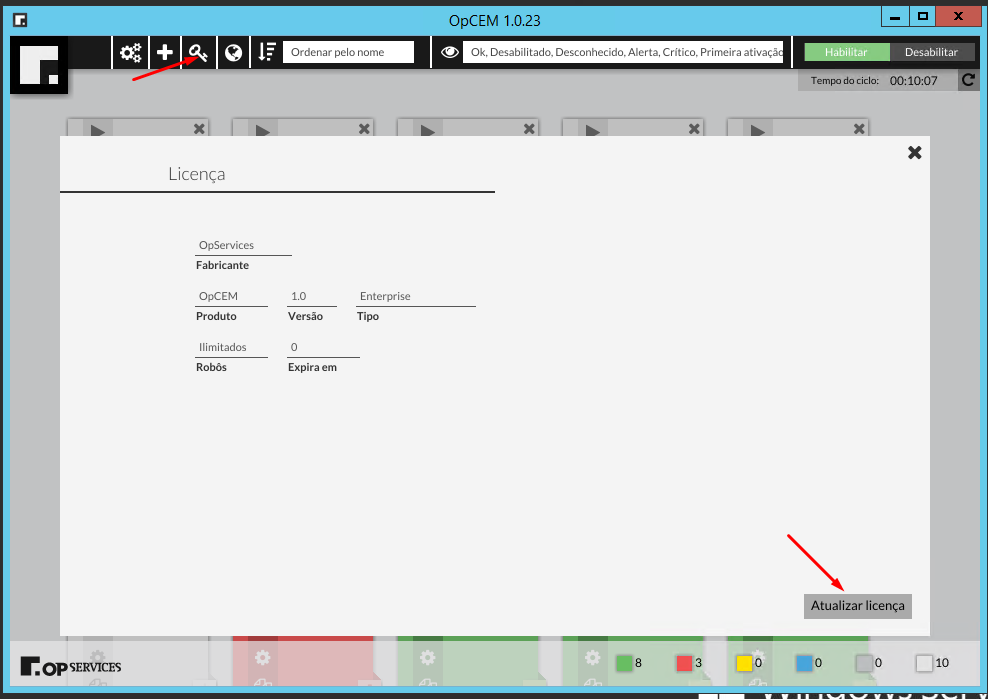Close the Licença dialog with X
The width and height of the screenshot is (988, 699).
tap(914, 152)
